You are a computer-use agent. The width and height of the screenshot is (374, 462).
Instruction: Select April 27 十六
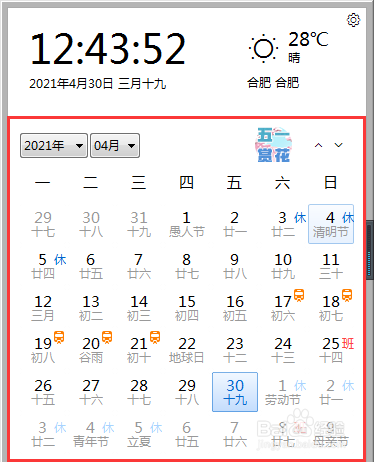click(x=91, y=392)
